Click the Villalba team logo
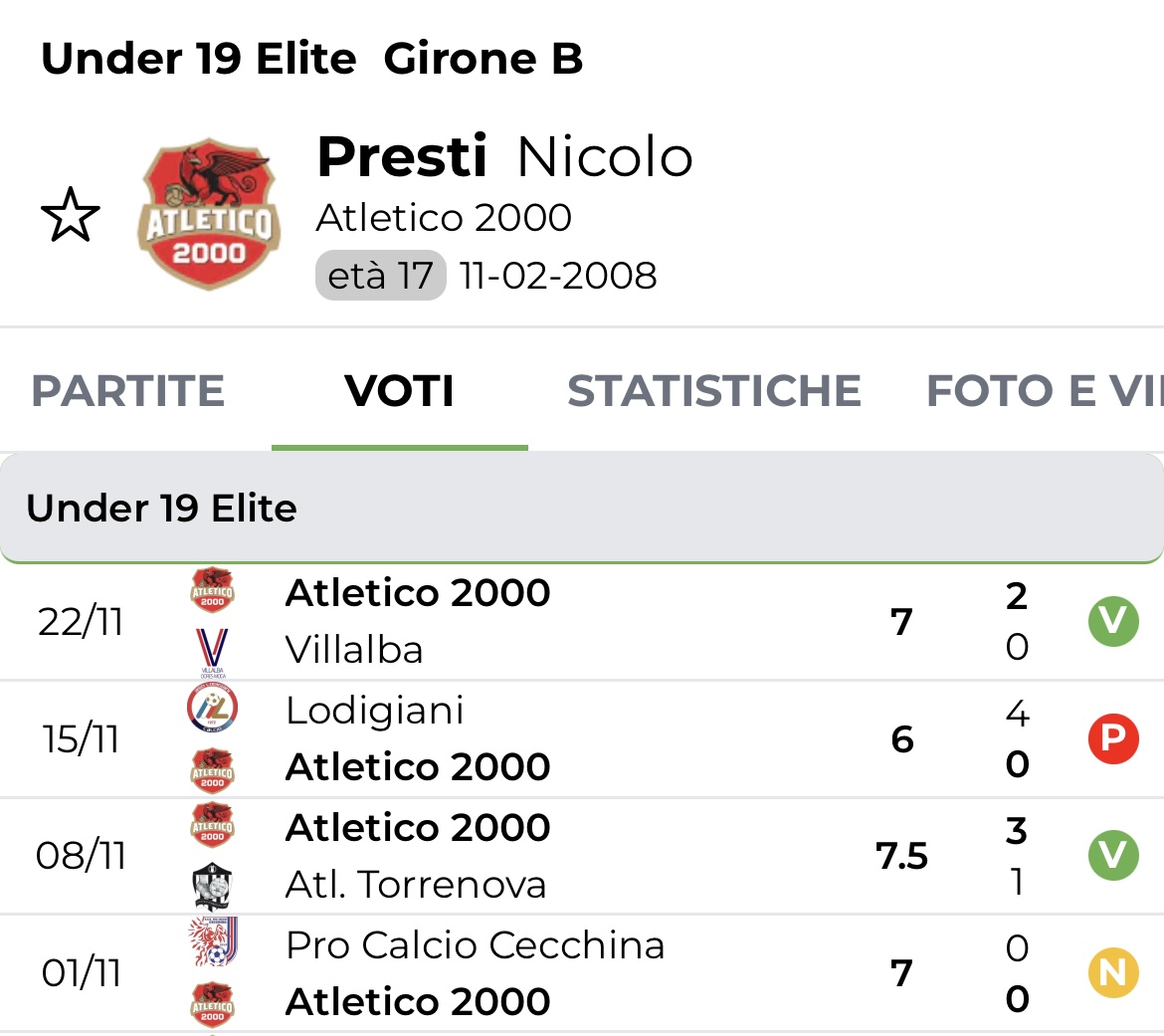Image resolution: width=1164 pixels, height=1036 pixels. tap(212, 652)
